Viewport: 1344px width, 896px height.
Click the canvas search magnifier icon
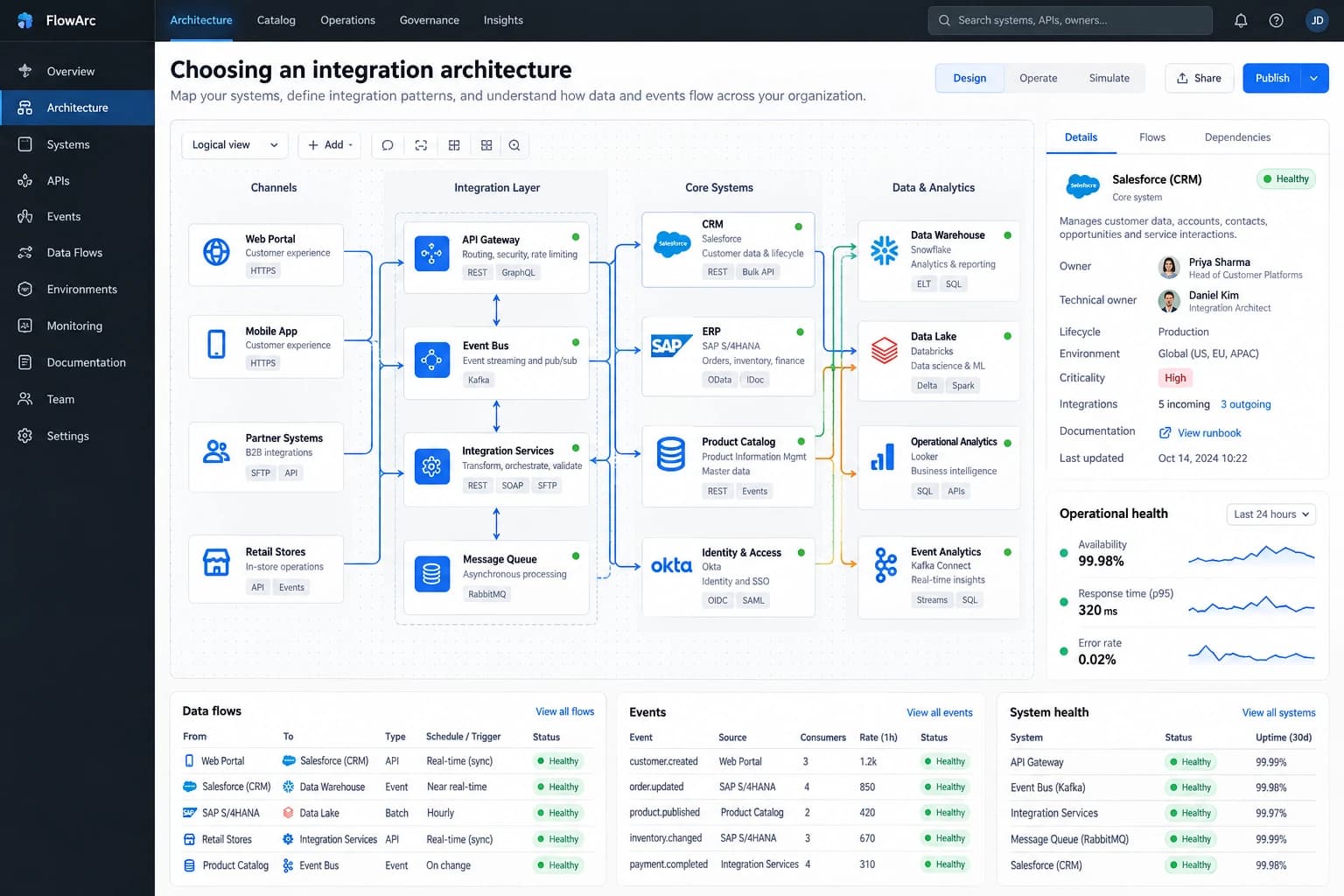[x=514, y=145]
